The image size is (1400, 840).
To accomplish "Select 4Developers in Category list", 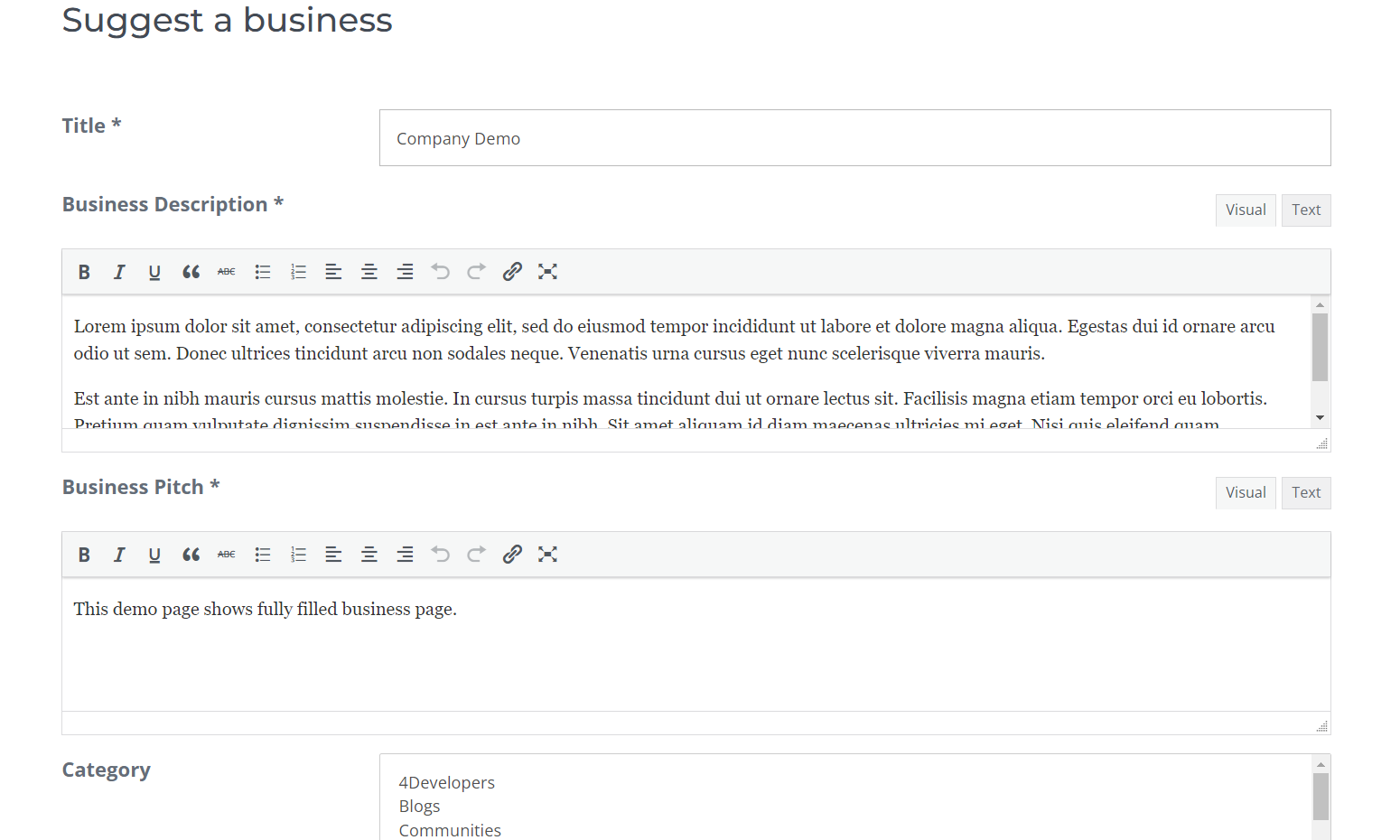I will click(447, 783).
